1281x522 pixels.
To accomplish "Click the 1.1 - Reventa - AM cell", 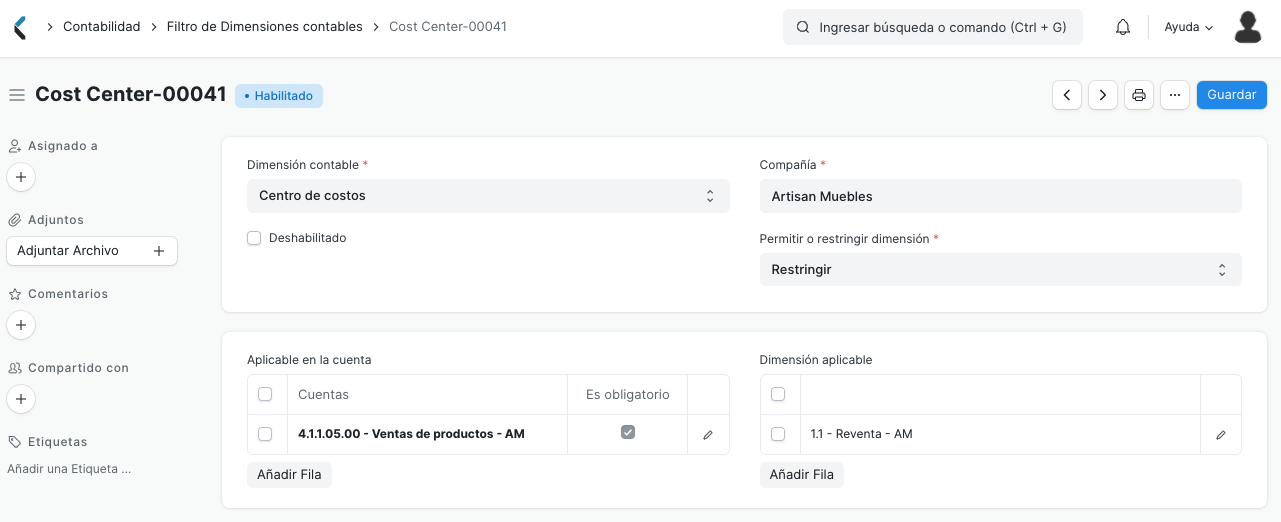I will (x=1000, y=435).
